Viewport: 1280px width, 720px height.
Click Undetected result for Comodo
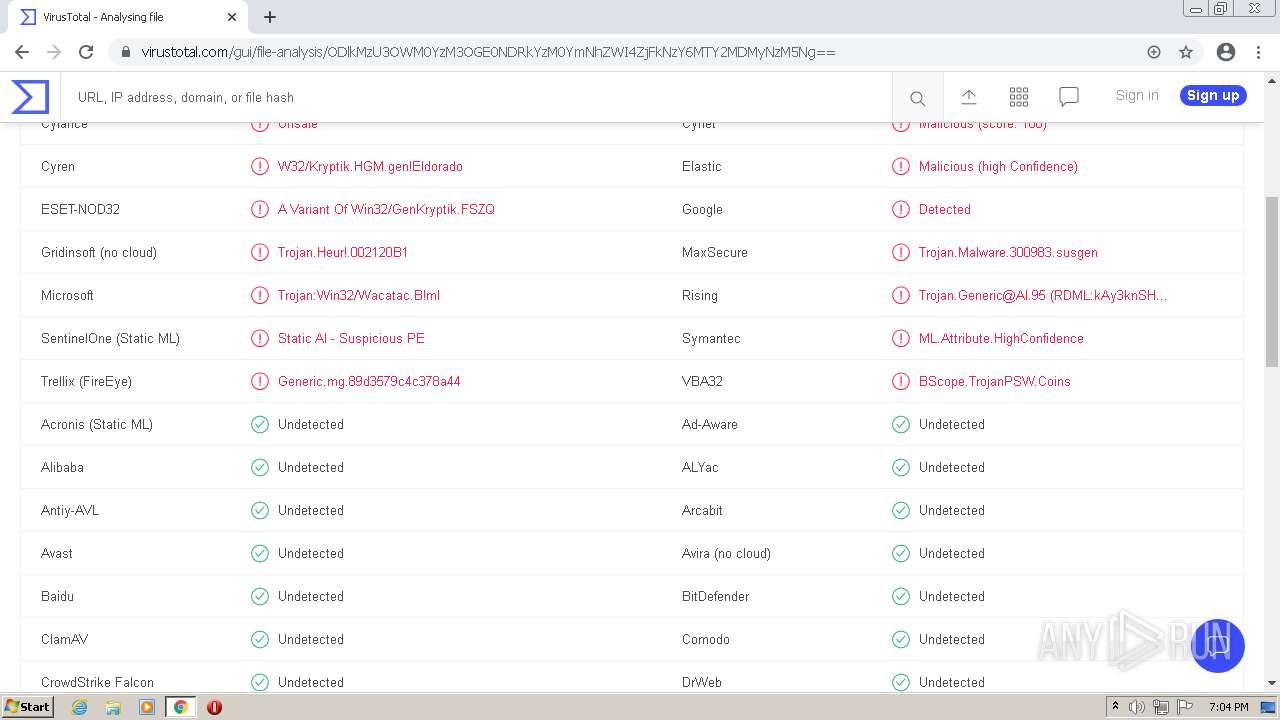click(952, 640)
